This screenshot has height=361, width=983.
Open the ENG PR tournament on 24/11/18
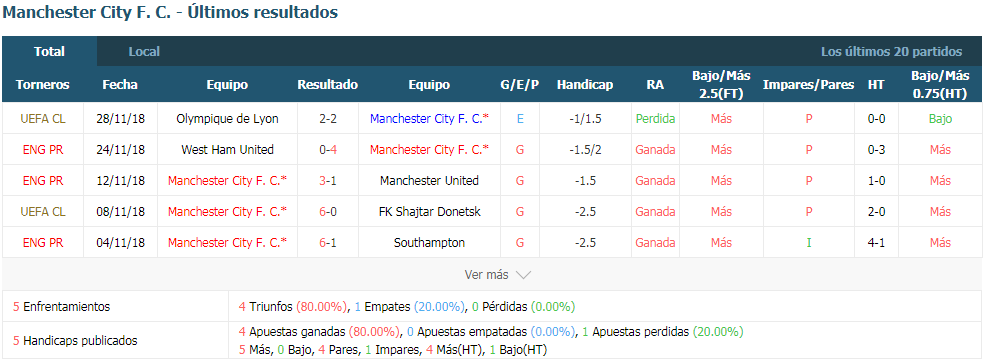click(43, 150)
